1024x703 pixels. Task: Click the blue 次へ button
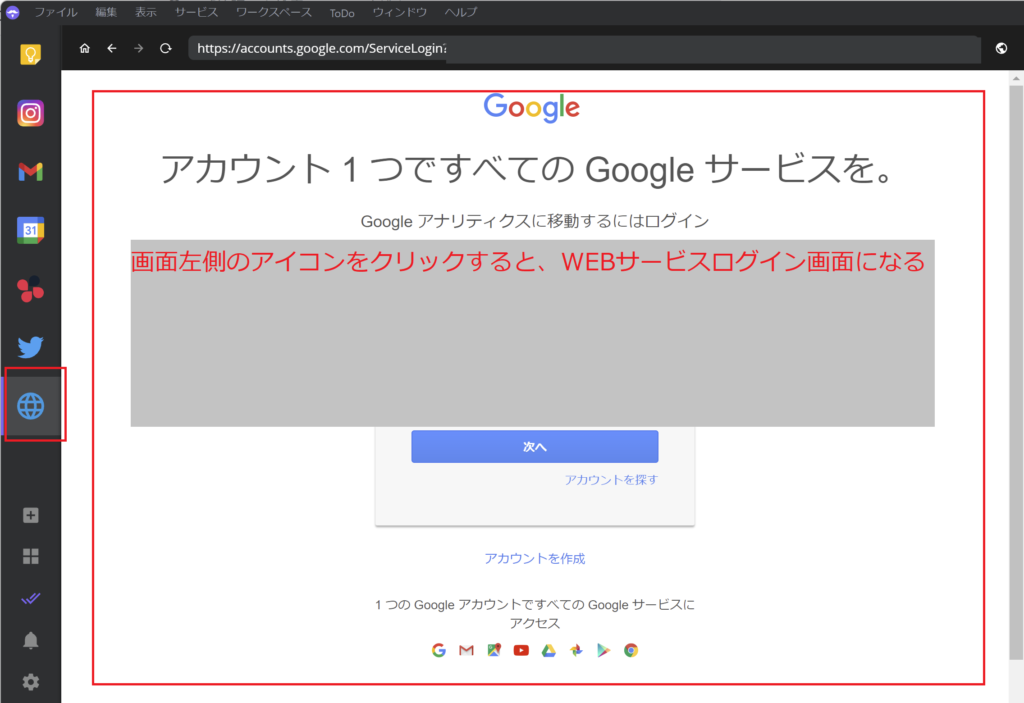pyautogui.click(x=535, y=446)
